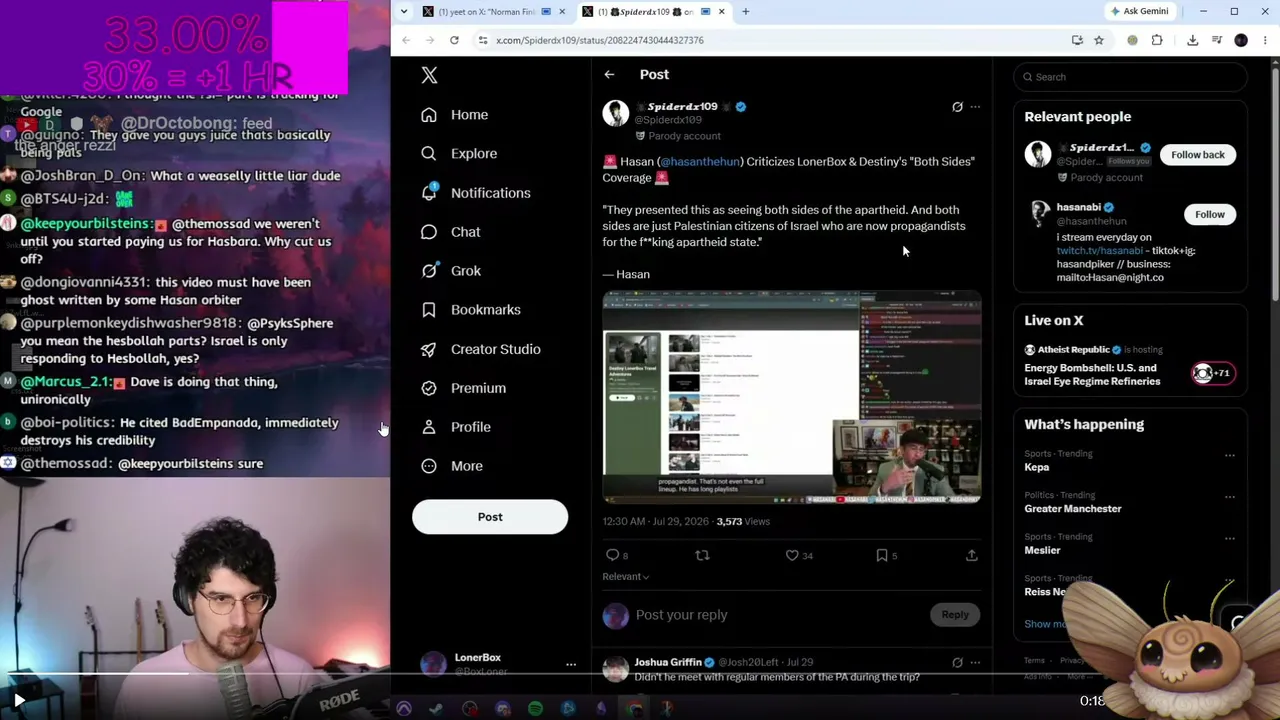Open Chrome downloads
Image resolution: width=1280 pixels, height=720 pixels.
[x=1193, y=40]
